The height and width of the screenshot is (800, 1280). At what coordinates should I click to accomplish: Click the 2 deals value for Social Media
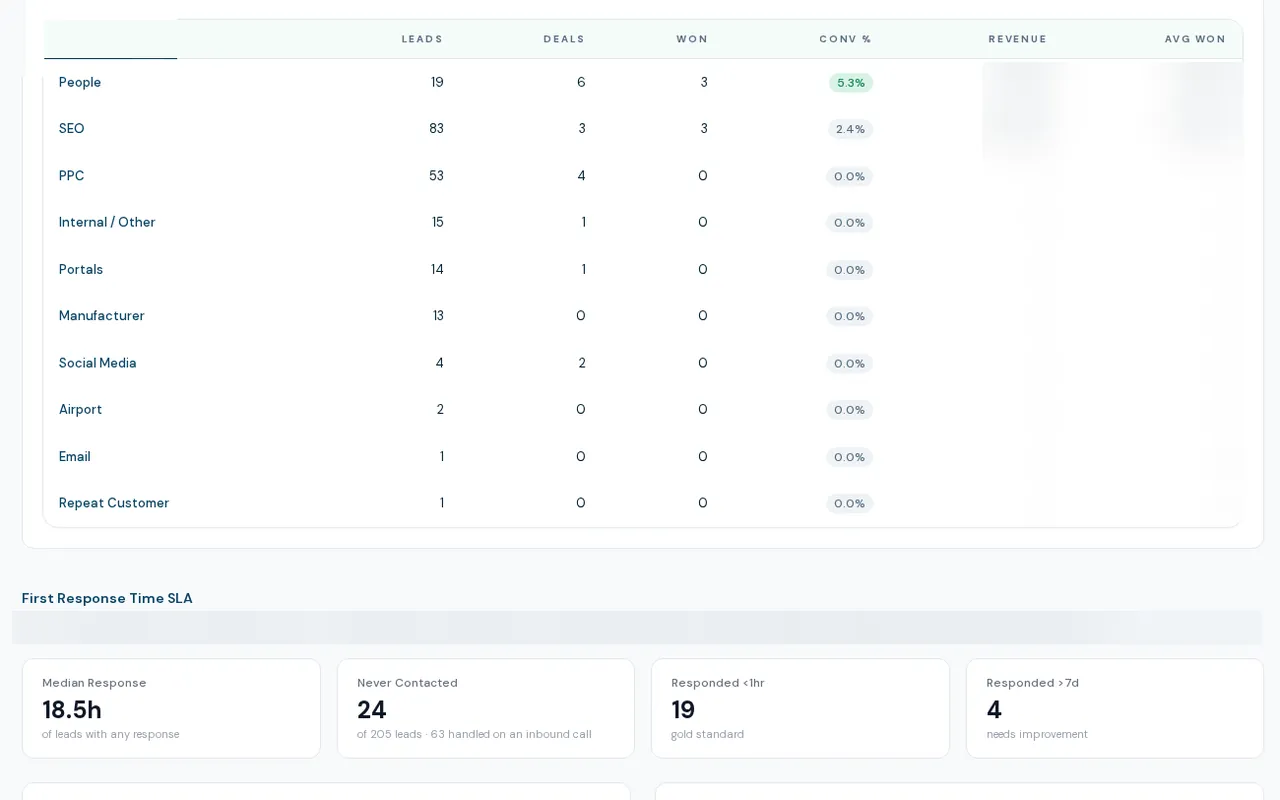[582, 363]
